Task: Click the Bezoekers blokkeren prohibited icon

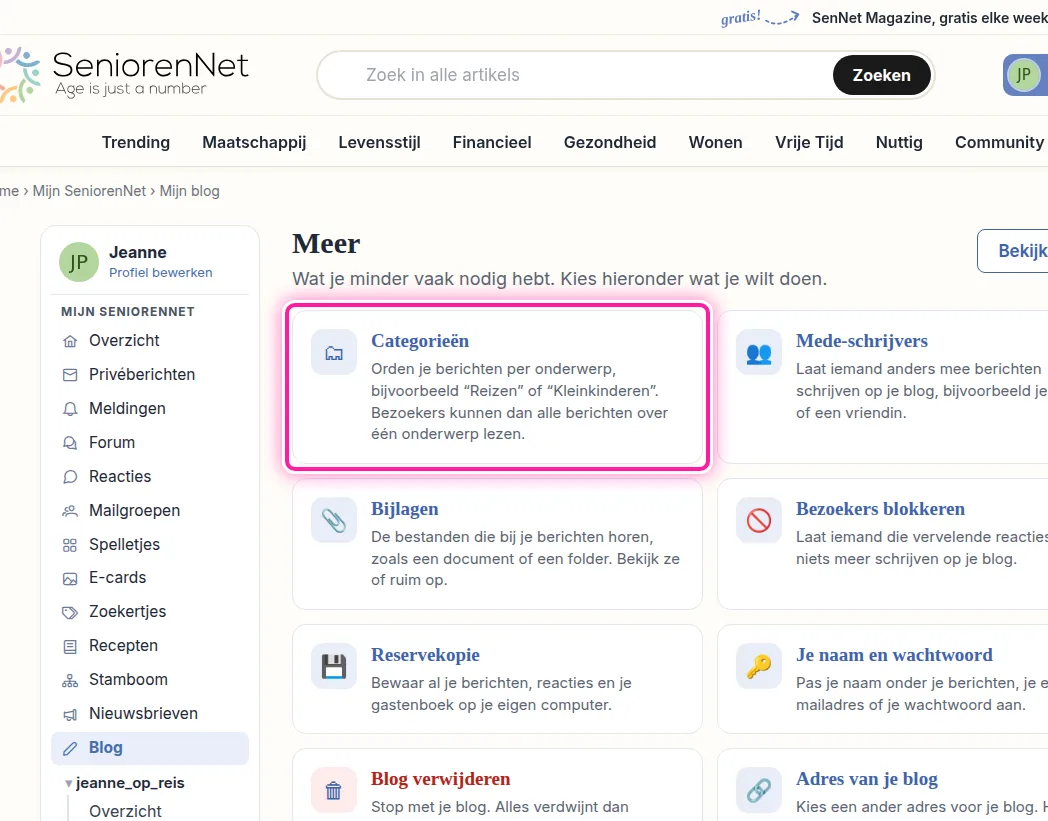Action: click(759, 520)
